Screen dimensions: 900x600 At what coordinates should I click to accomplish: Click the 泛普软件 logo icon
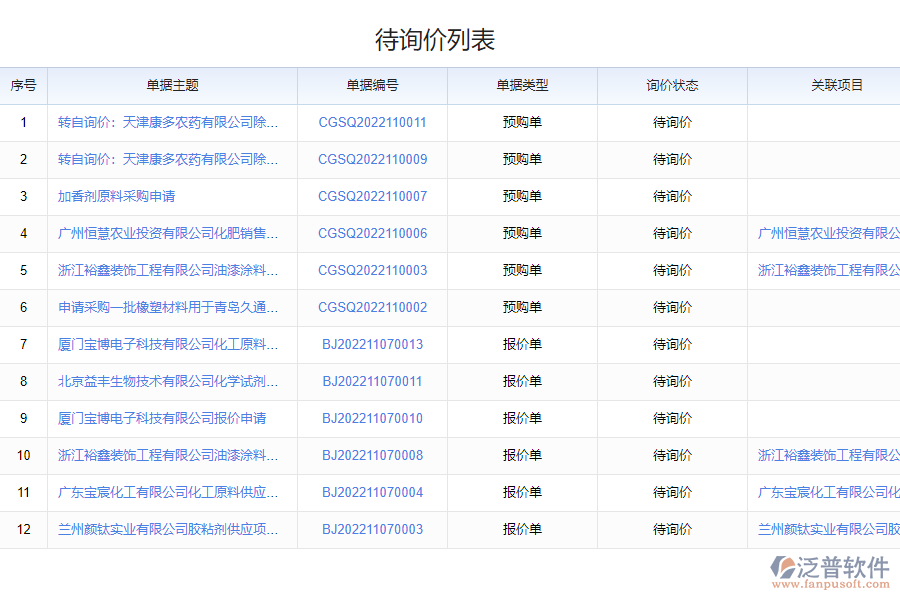pos(782,567)
